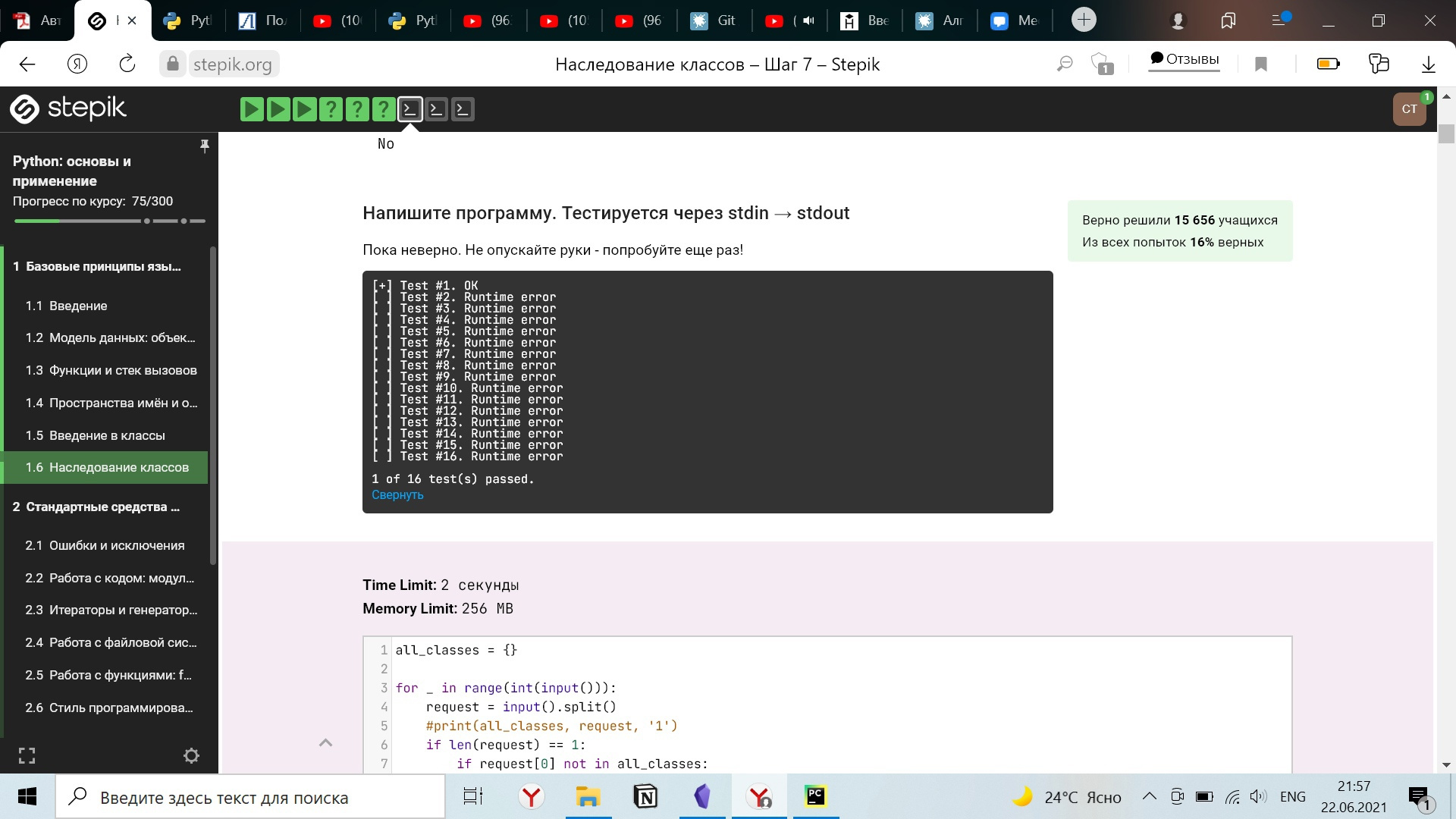Screen dimensions: 1456x819
Task: Click the Windows taskbar search box
Action: tap(250, 797)
